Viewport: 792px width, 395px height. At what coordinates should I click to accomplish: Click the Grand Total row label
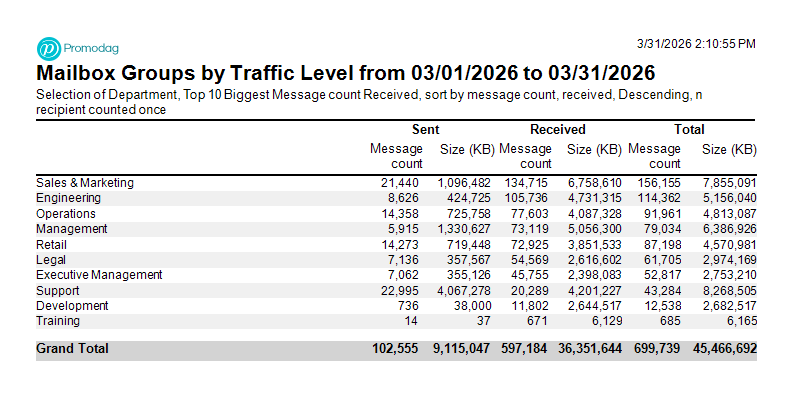[x=72, y=349]
